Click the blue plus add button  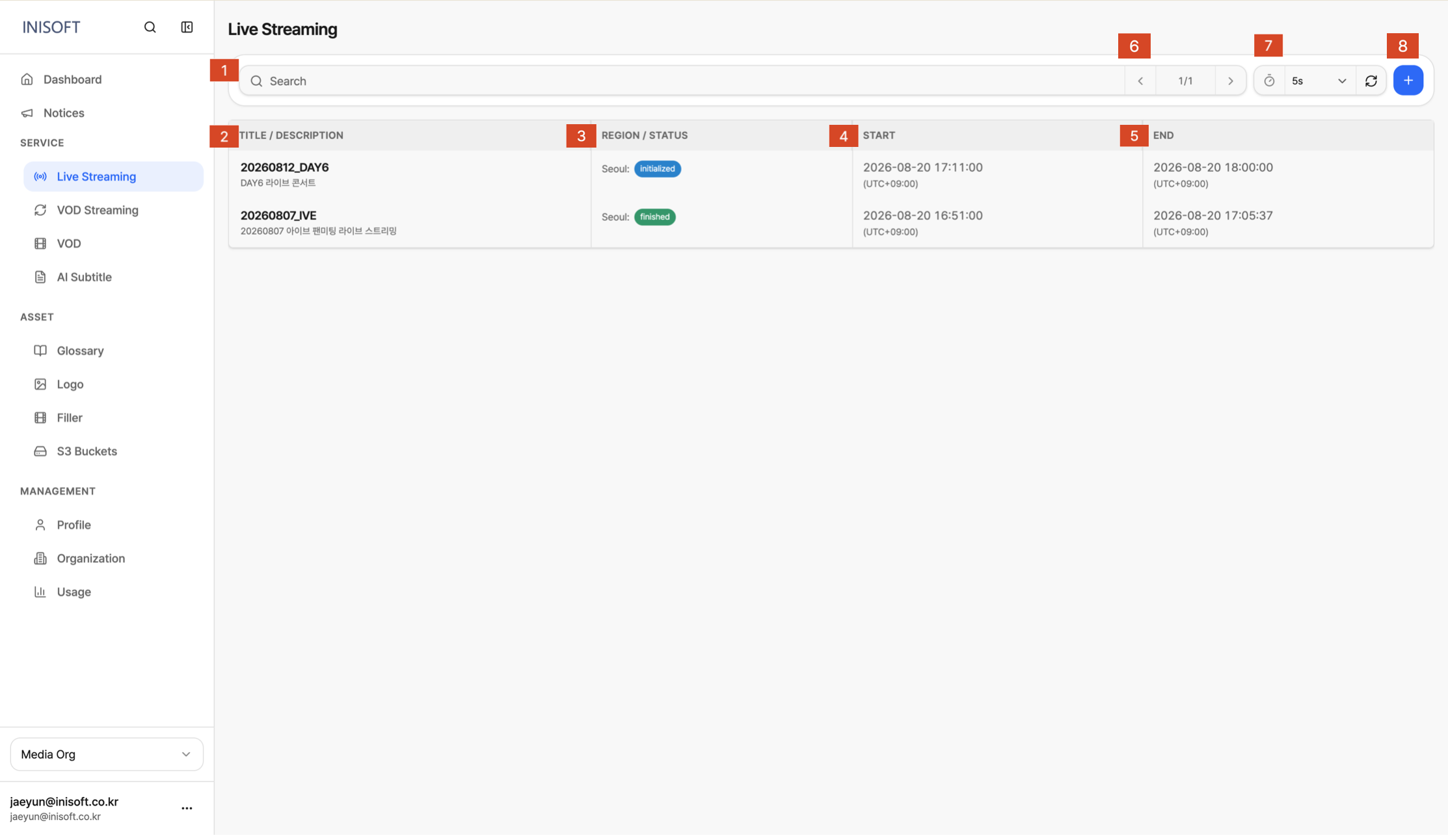(x=1408, y=81)
